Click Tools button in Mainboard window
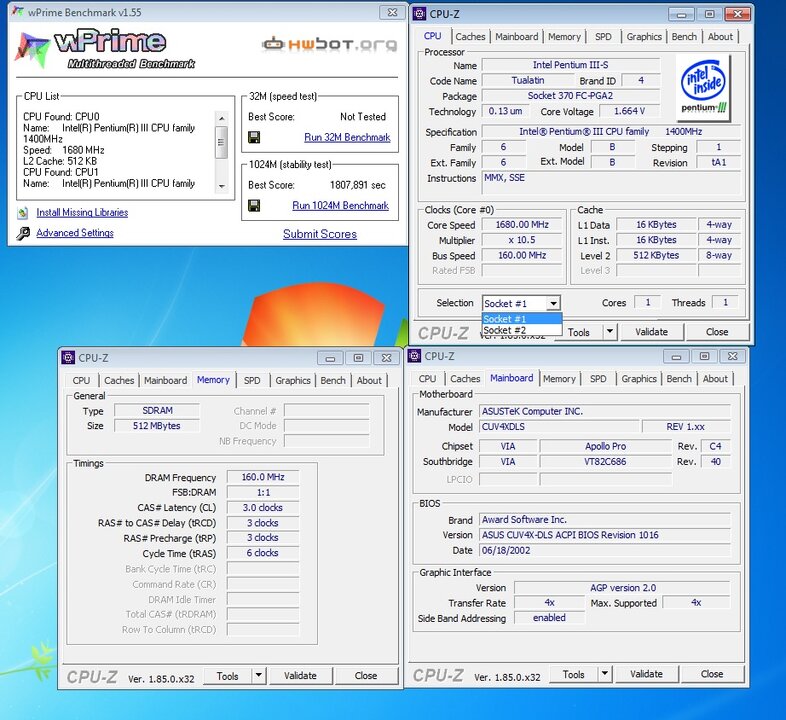 (573, 674)
